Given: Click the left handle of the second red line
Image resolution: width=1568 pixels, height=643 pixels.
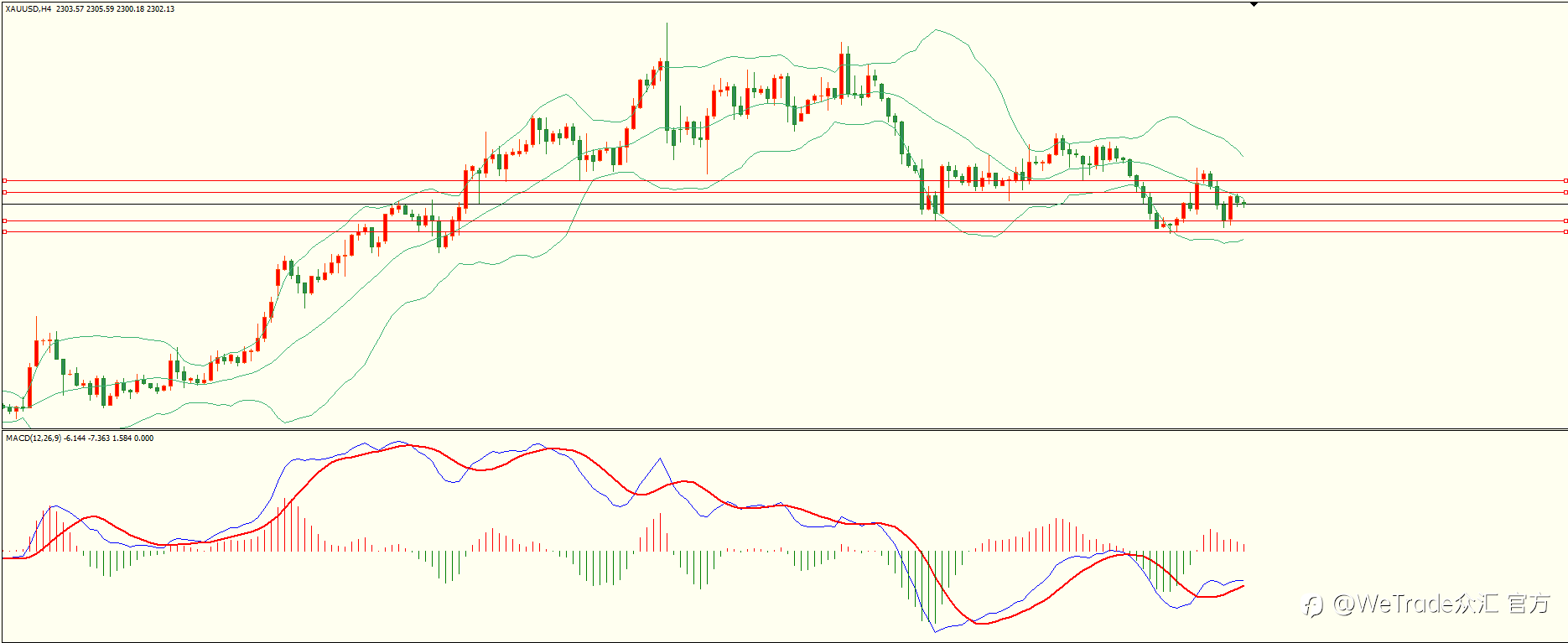Looking at the screenshot, I should tap(4, 192).
